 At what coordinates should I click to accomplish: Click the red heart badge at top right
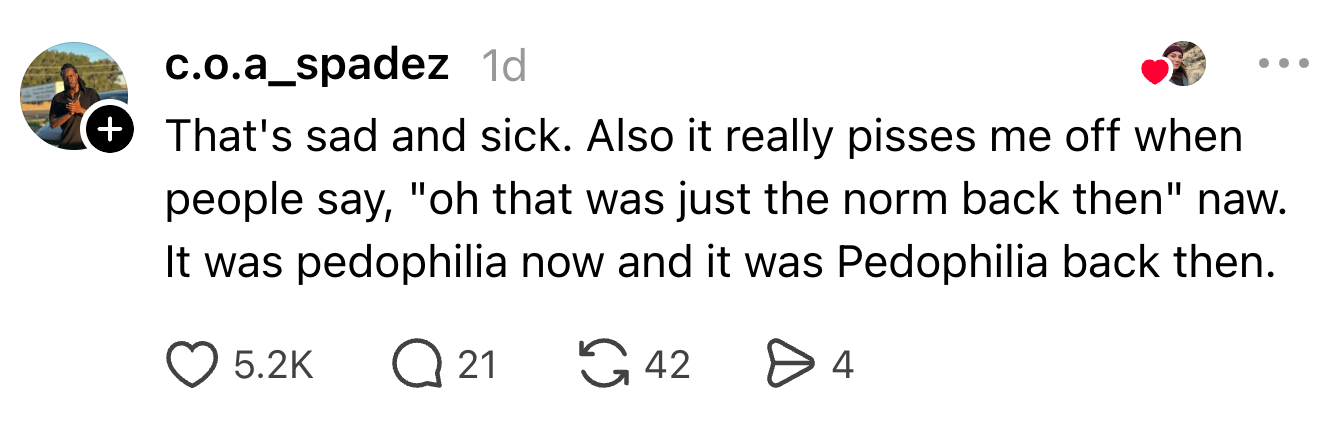coord(1155,72)
